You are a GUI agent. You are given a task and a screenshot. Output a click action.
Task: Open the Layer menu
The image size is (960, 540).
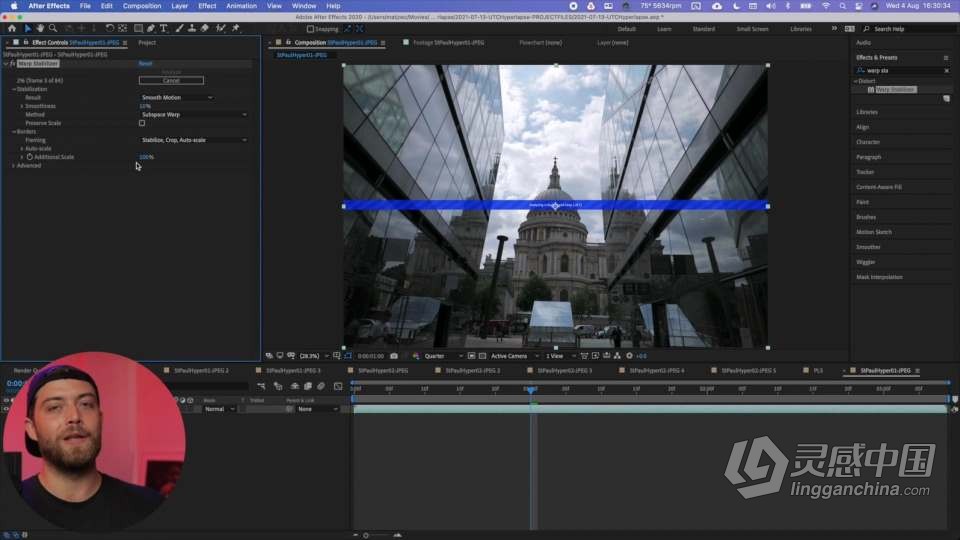click(x=179, y=6)
